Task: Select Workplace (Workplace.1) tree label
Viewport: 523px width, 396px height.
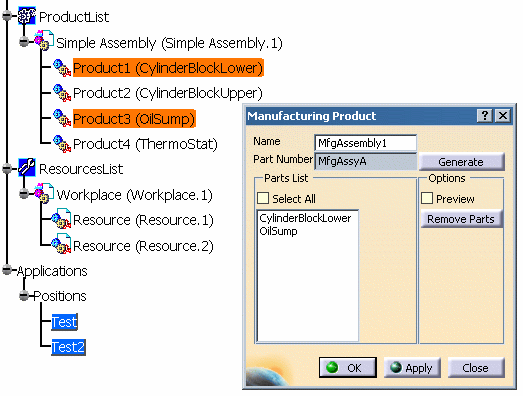Action: tap(134, 195)
